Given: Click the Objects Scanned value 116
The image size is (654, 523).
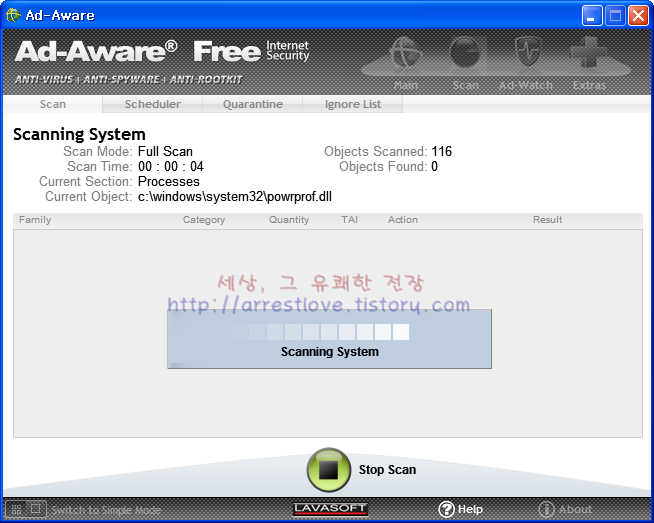Looking at the screenshot, I should [x=442, y=151].
